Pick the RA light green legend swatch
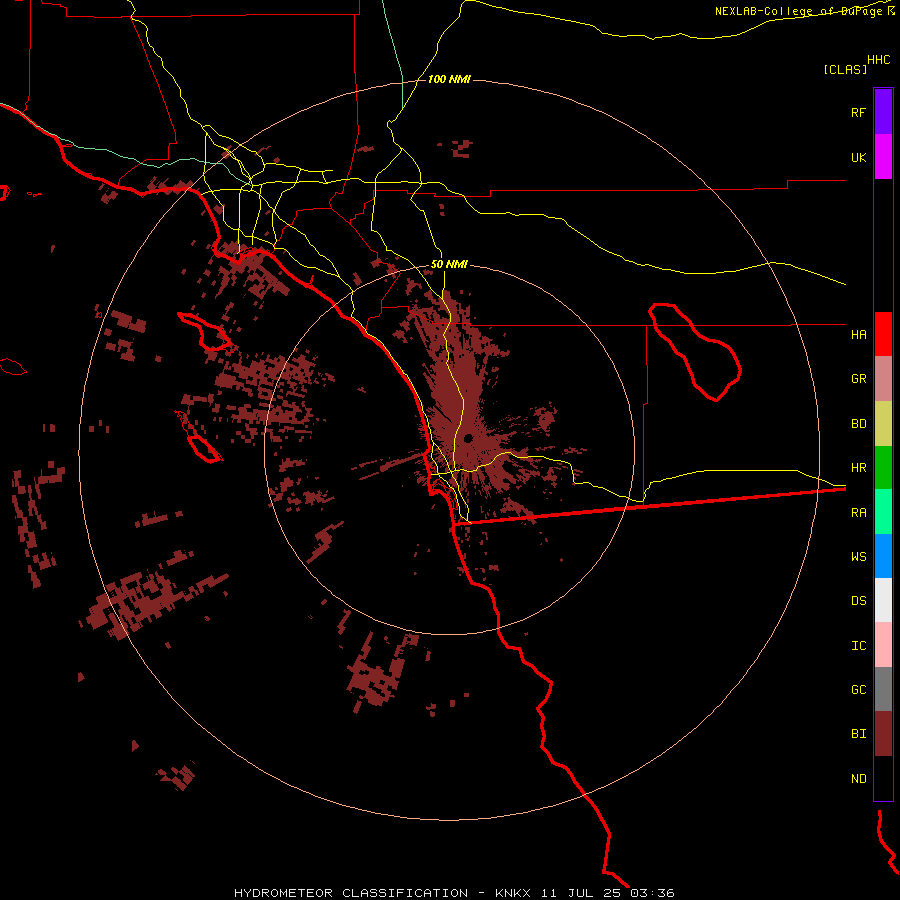 (883, 512)
